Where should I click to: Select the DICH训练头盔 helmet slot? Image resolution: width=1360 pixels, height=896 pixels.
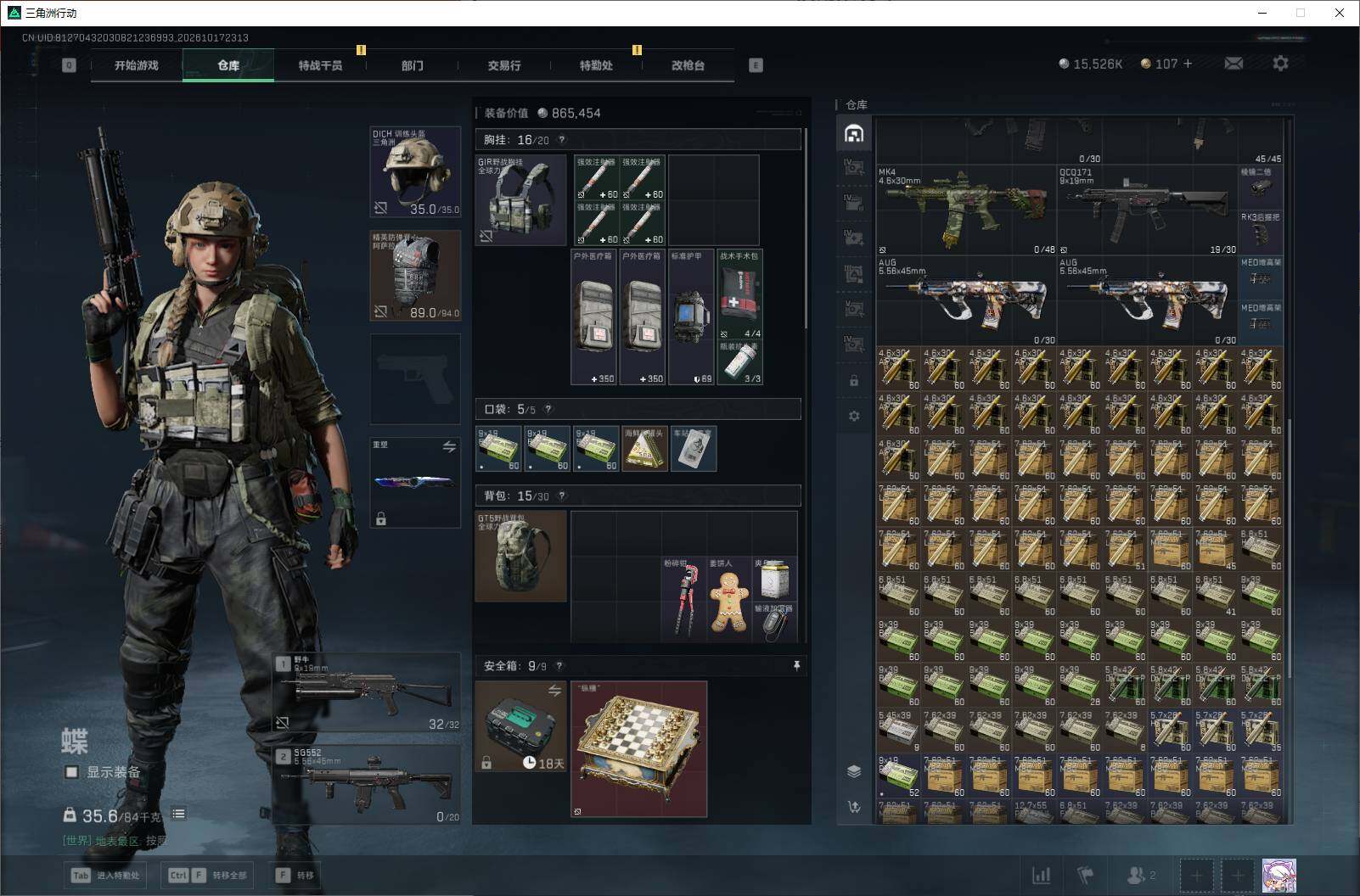click(x=415, y=172)
